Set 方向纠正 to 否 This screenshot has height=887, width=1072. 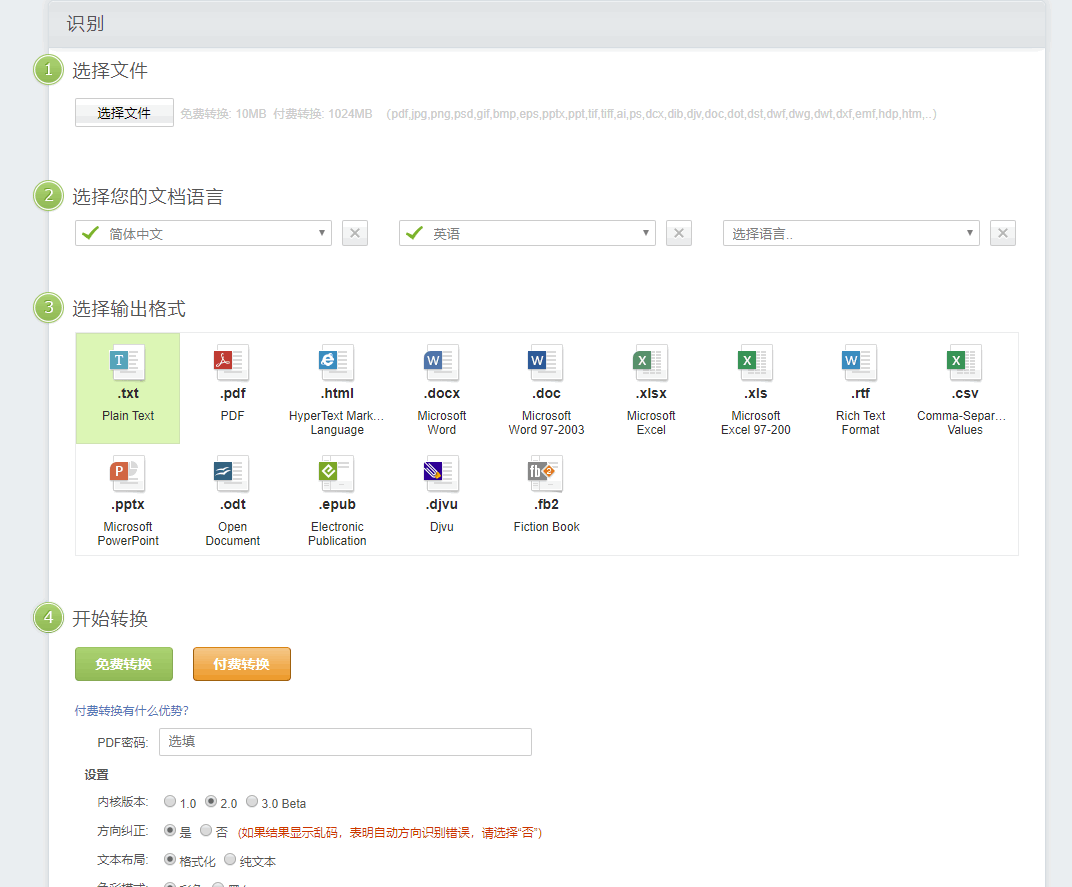tap(206, 831)
